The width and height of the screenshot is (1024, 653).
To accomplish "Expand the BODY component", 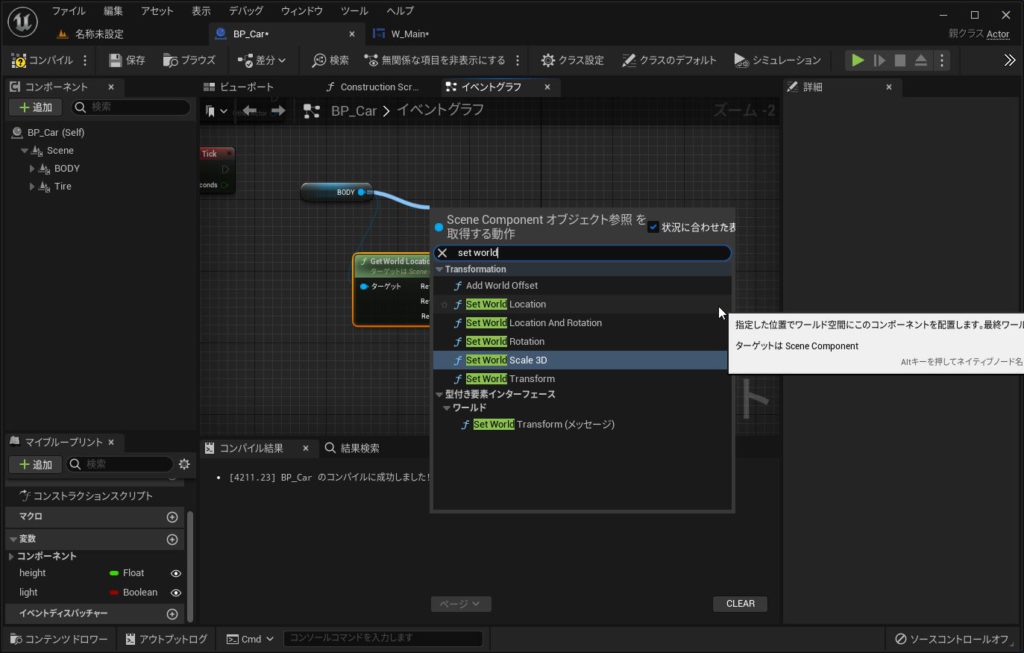I will pyautogui.click(x=32, y=168).
